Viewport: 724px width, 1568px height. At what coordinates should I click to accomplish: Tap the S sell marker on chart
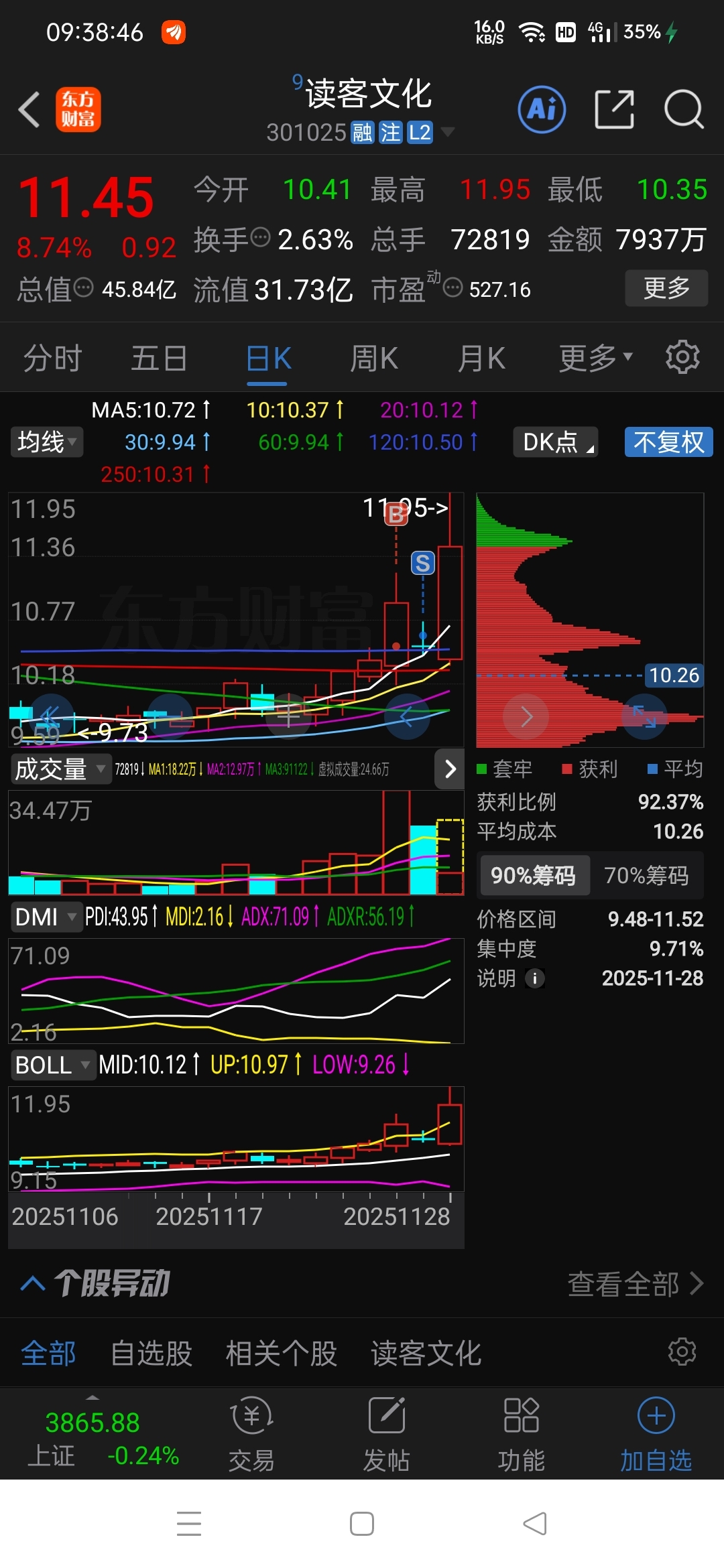coord(422,563)
